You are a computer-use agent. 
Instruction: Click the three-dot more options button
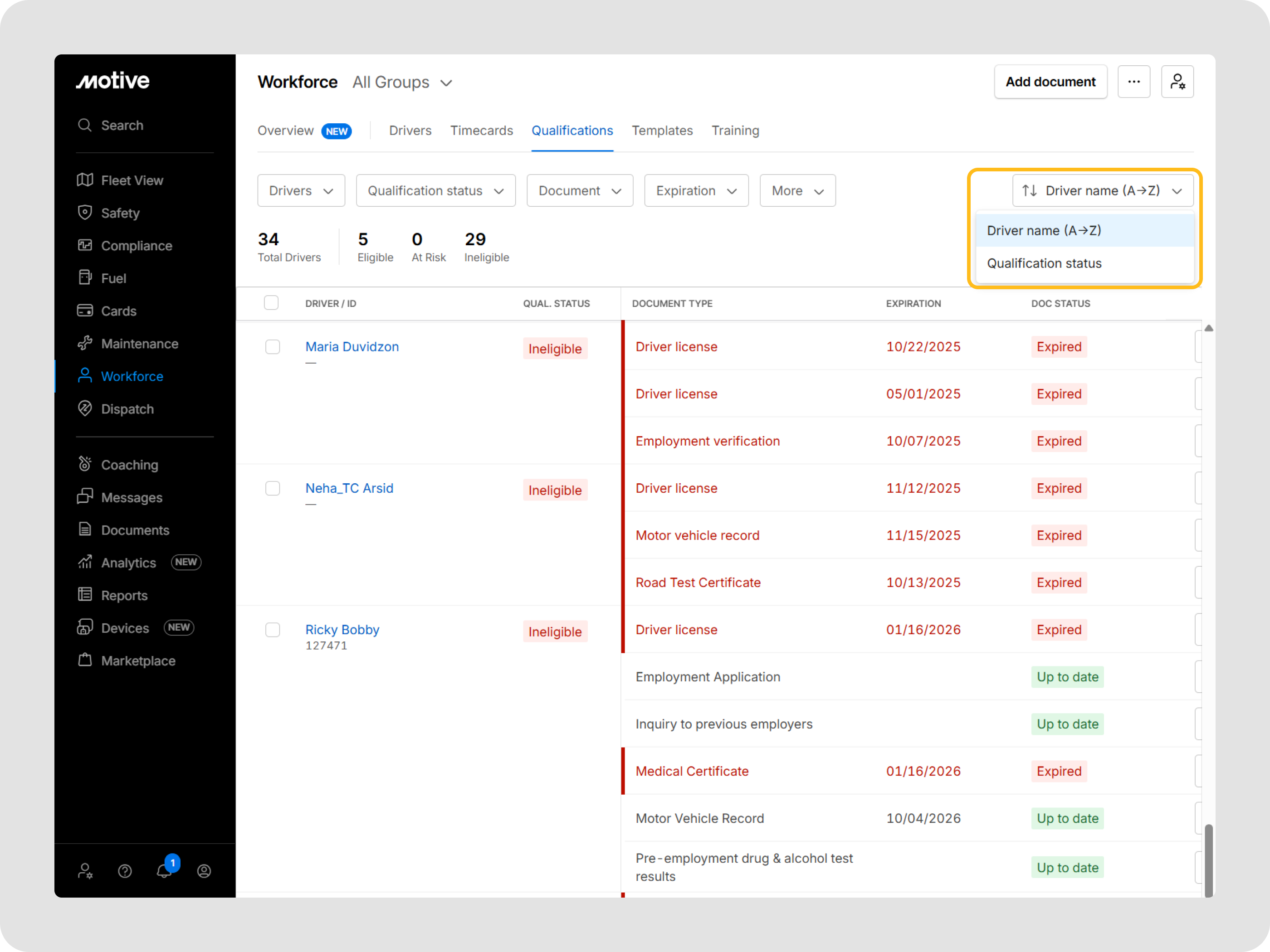1133,82
